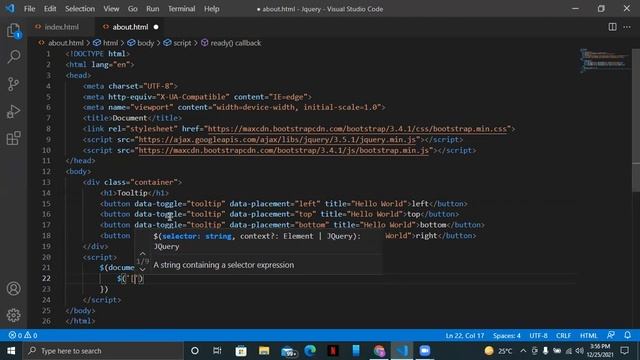Open the bootstrap.min.js URL link

point(284,150)
